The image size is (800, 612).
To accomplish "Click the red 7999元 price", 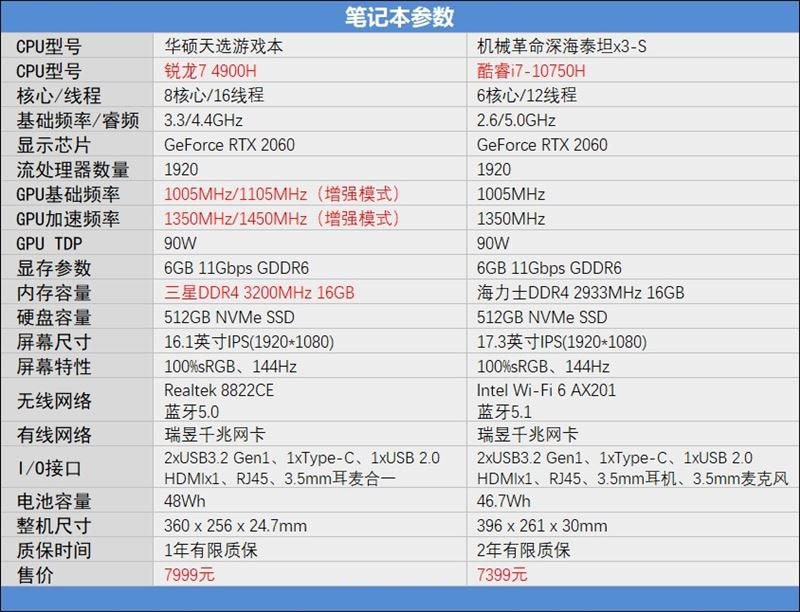I will click(x=189, y=575).
